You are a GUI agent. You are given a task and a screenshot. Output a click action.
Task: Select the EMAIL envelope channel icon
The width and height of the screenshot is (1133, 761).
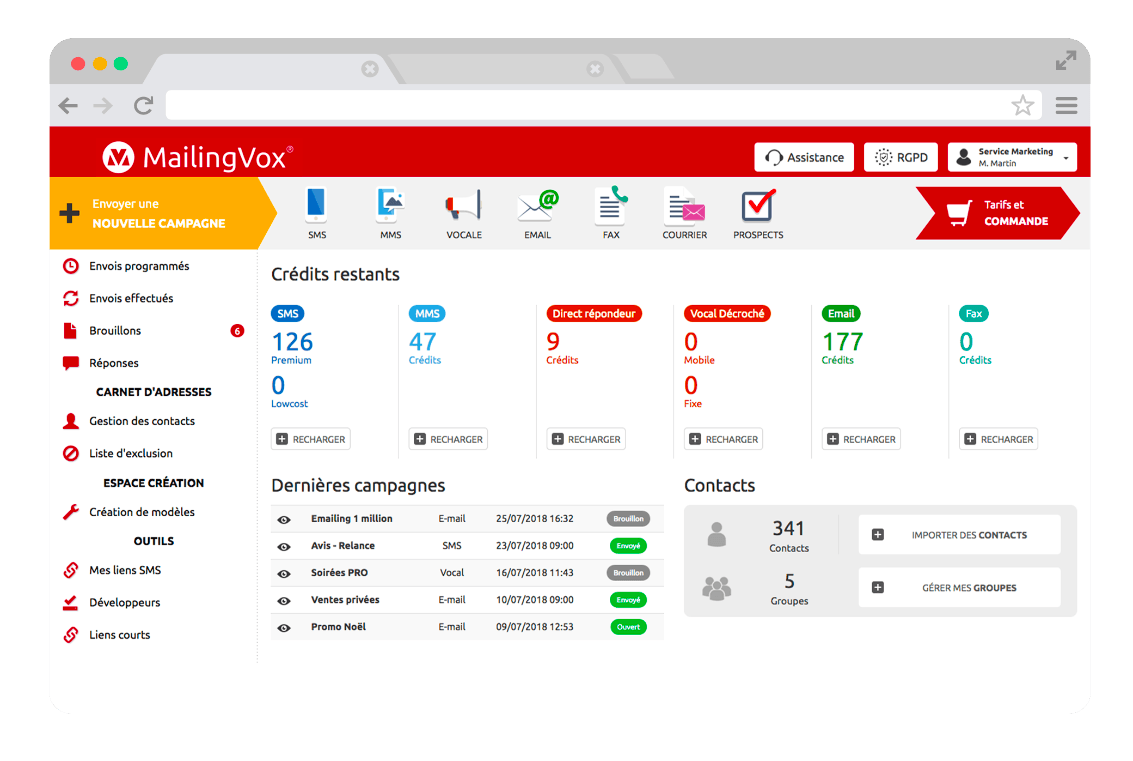537,207
